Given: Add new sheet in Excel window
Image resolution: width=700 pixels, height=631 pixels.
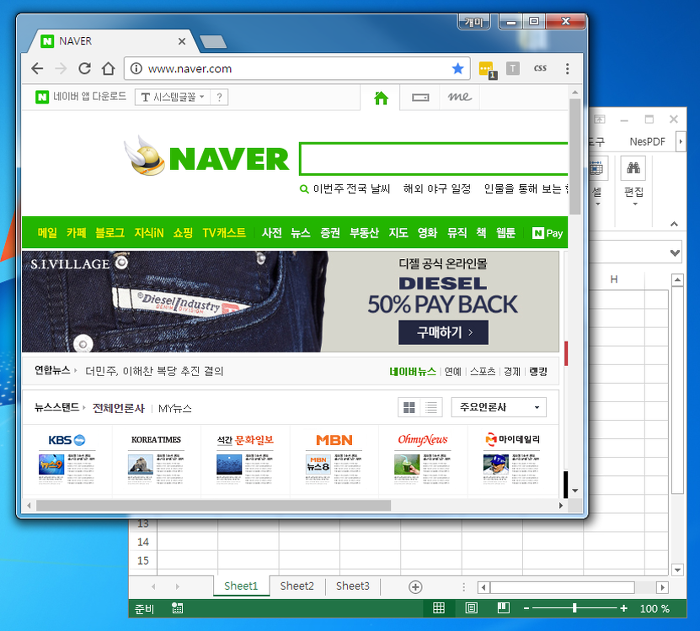Looking at the screenshot, I should tap(415, 587).
